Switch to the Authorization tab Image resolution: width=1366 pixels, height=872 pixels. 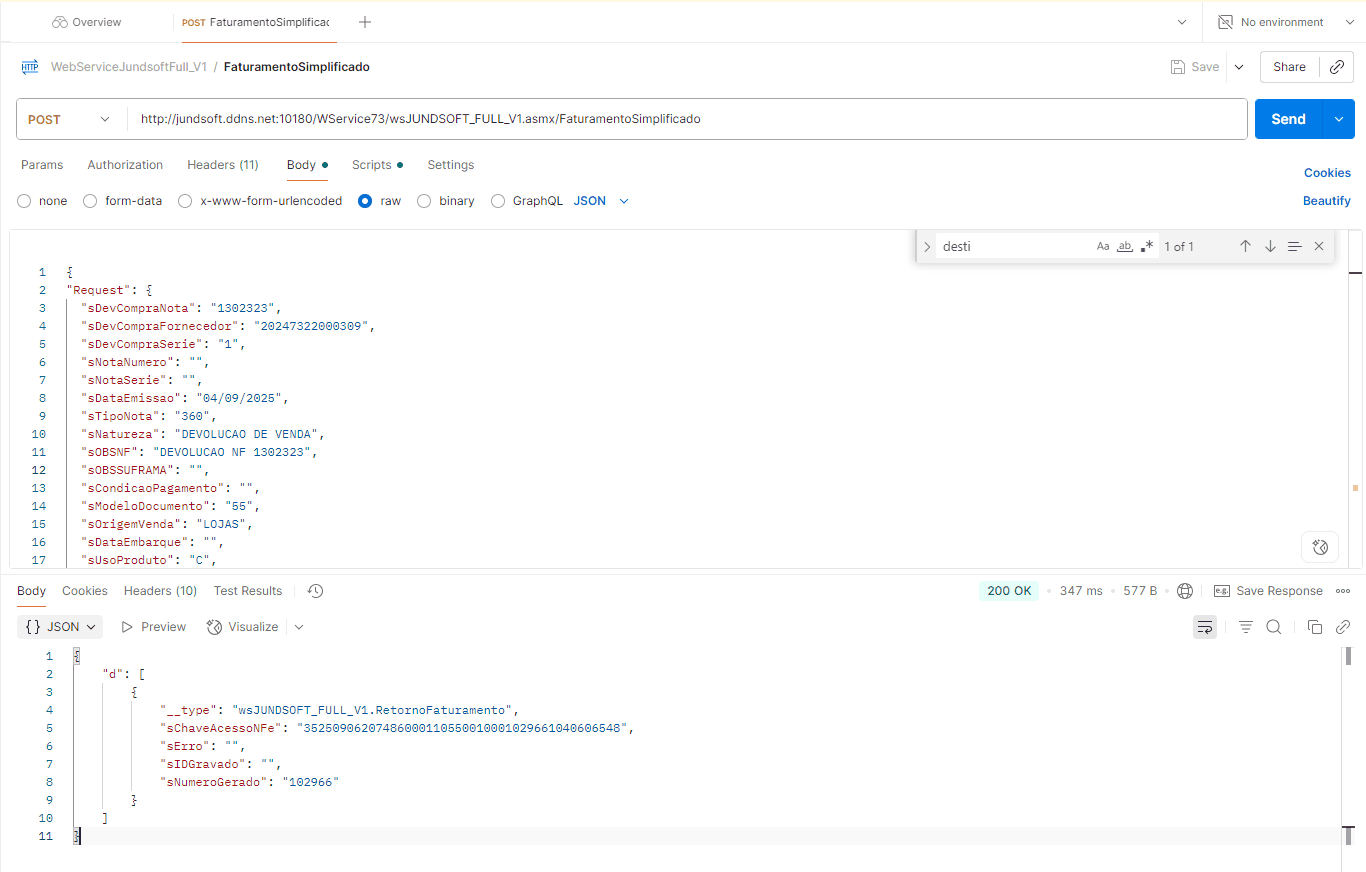125,165
